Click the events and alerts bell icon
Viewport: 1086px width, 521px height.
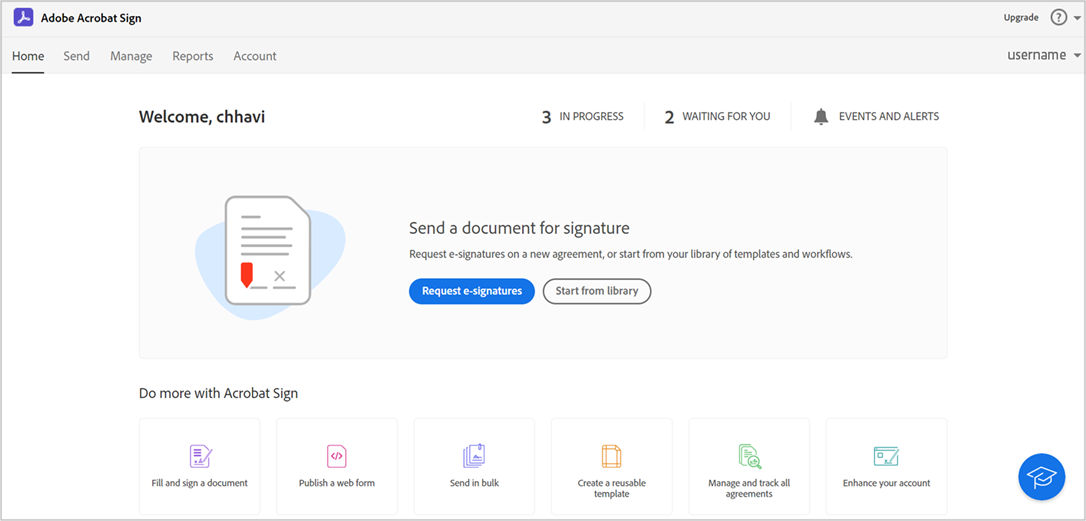[x=821, y=117]
